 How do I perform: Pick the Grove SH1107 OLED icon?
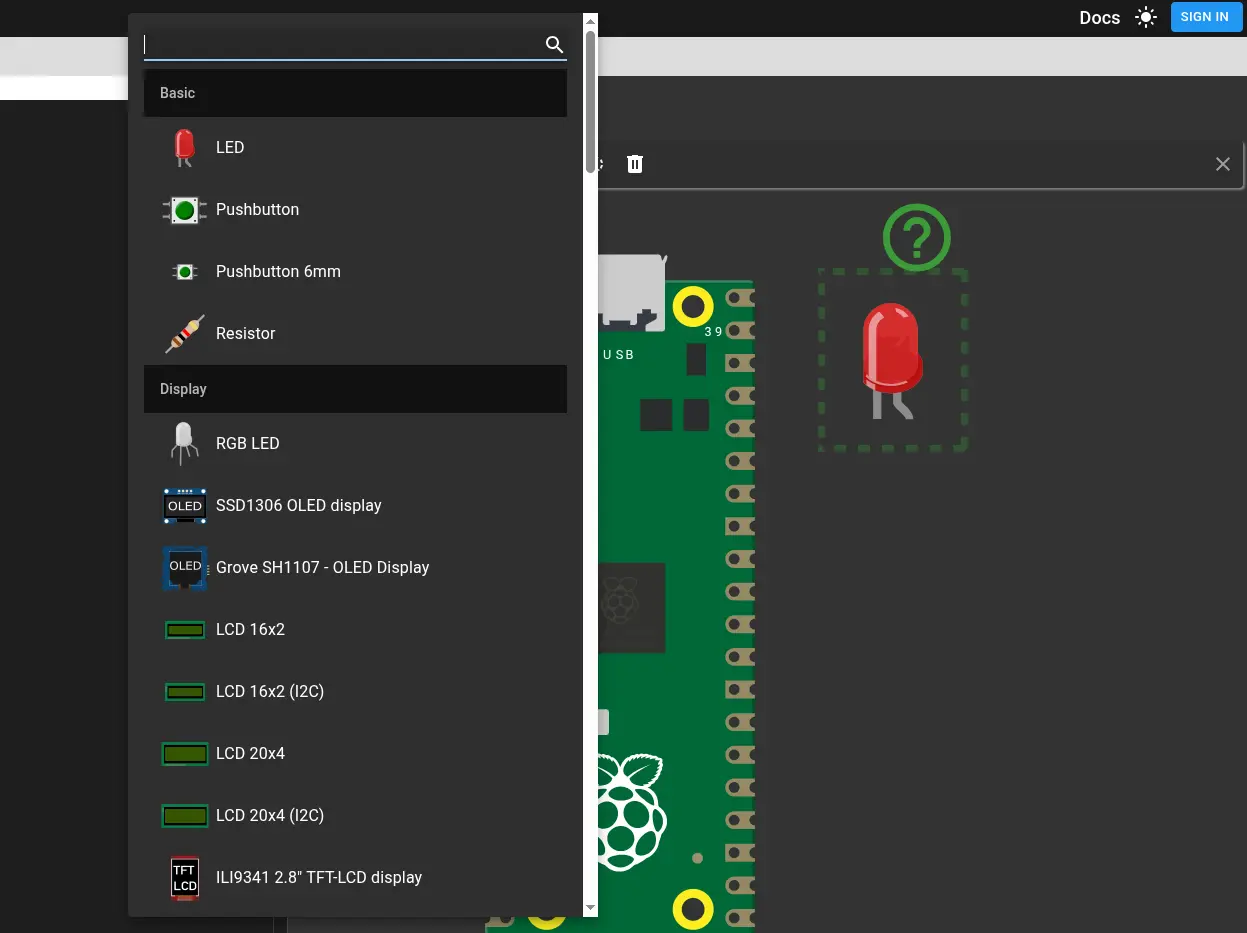(184, 568)
